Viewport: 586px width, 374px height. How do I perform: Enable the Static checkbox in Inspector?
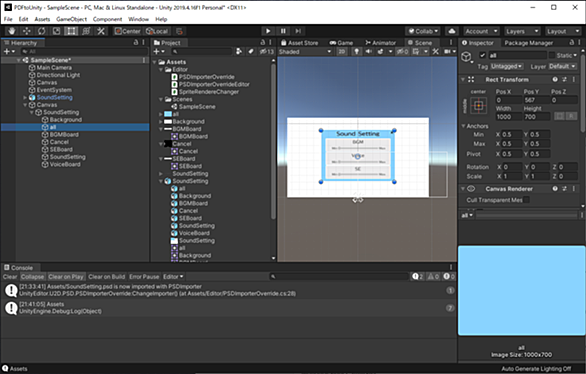pyautogui.click(x=552, y=55)
